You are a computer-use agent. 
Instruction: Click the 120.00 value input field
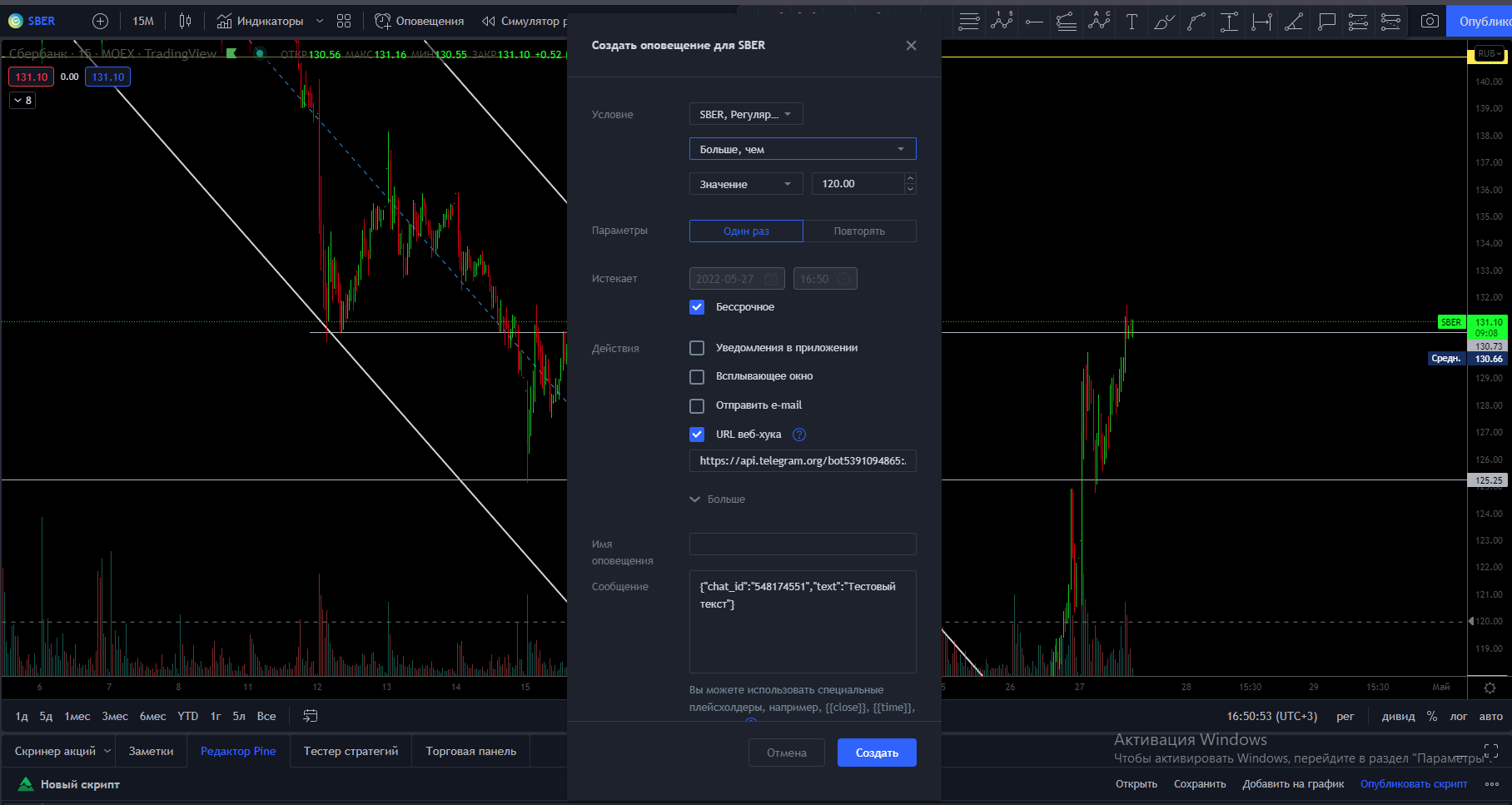(x=858, y=184)
